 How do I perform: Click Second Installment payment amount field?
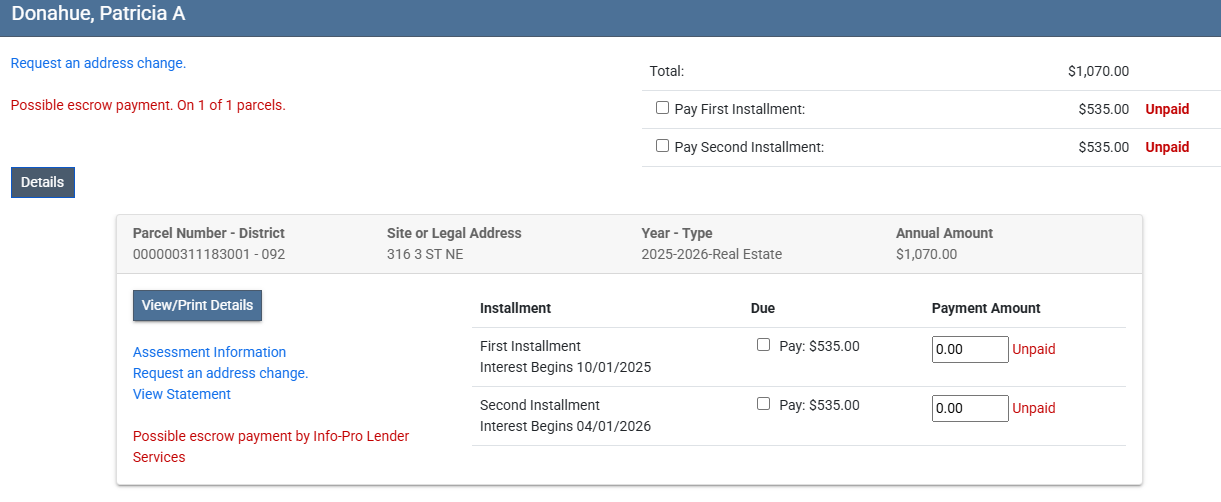(x=969, y=408)
